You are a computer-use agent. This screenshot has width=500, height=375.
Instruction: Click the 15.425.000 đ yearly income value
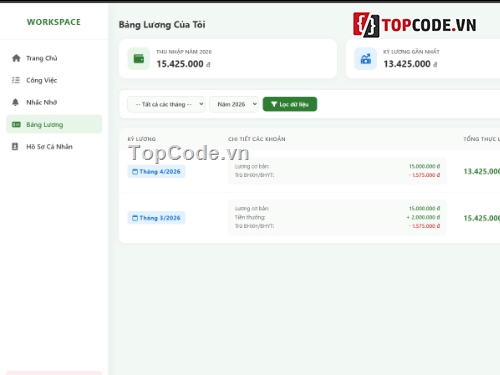click(183, 64)
